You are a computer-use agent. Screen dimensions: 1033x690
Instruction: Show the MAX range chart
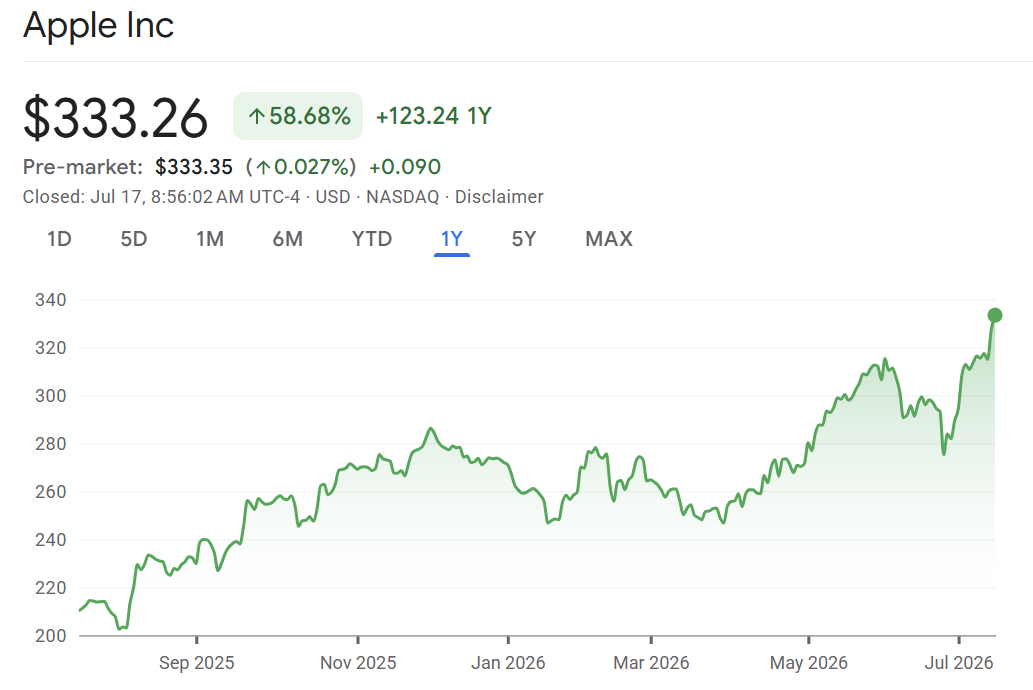click(609, 239)
